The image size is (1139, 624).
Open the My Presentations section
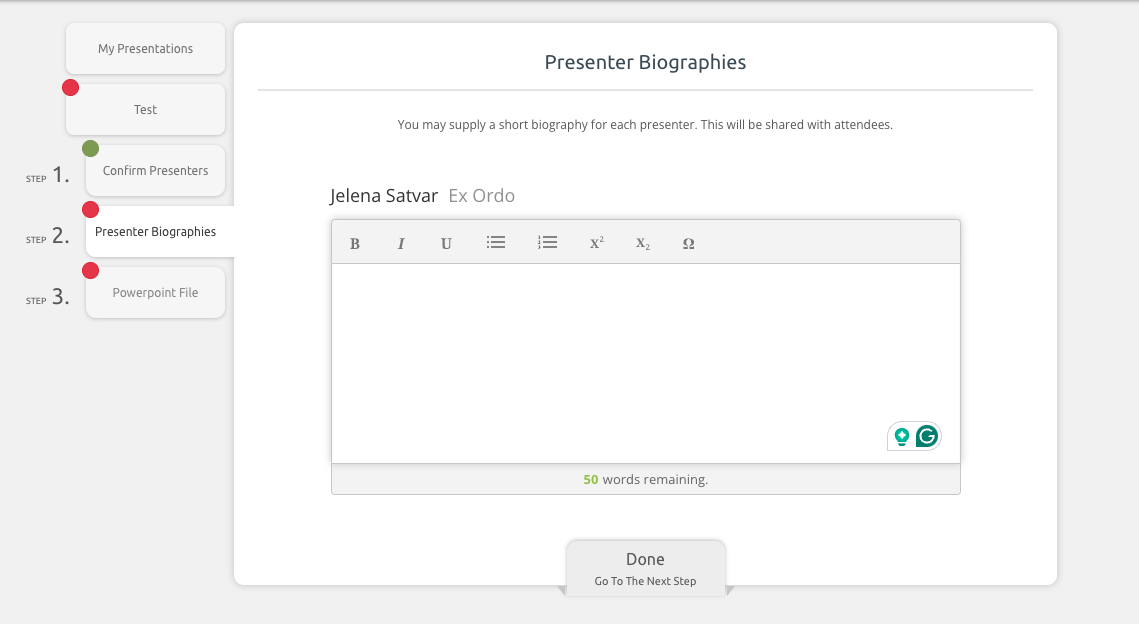(145, 48)
